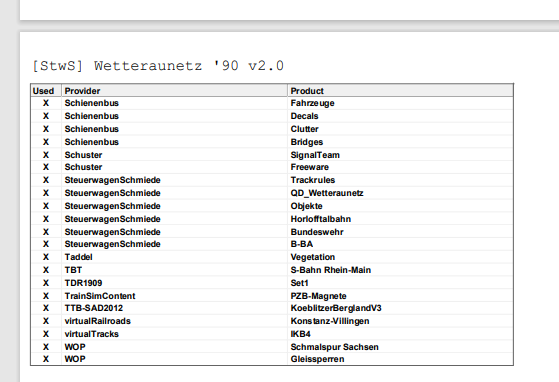
Task: Click the X mark in the Horlofftalbahn row
Action: 46,219
